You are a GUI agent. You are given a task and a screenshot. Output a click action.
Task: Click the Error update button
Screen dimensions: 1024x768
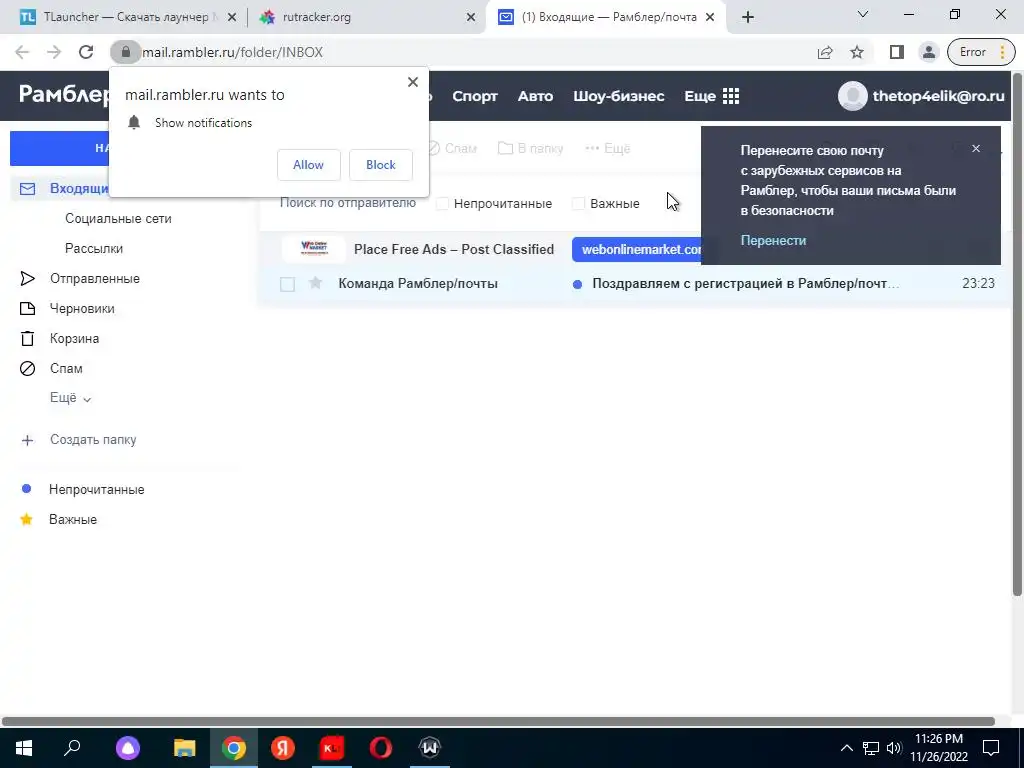click(980, 52)
